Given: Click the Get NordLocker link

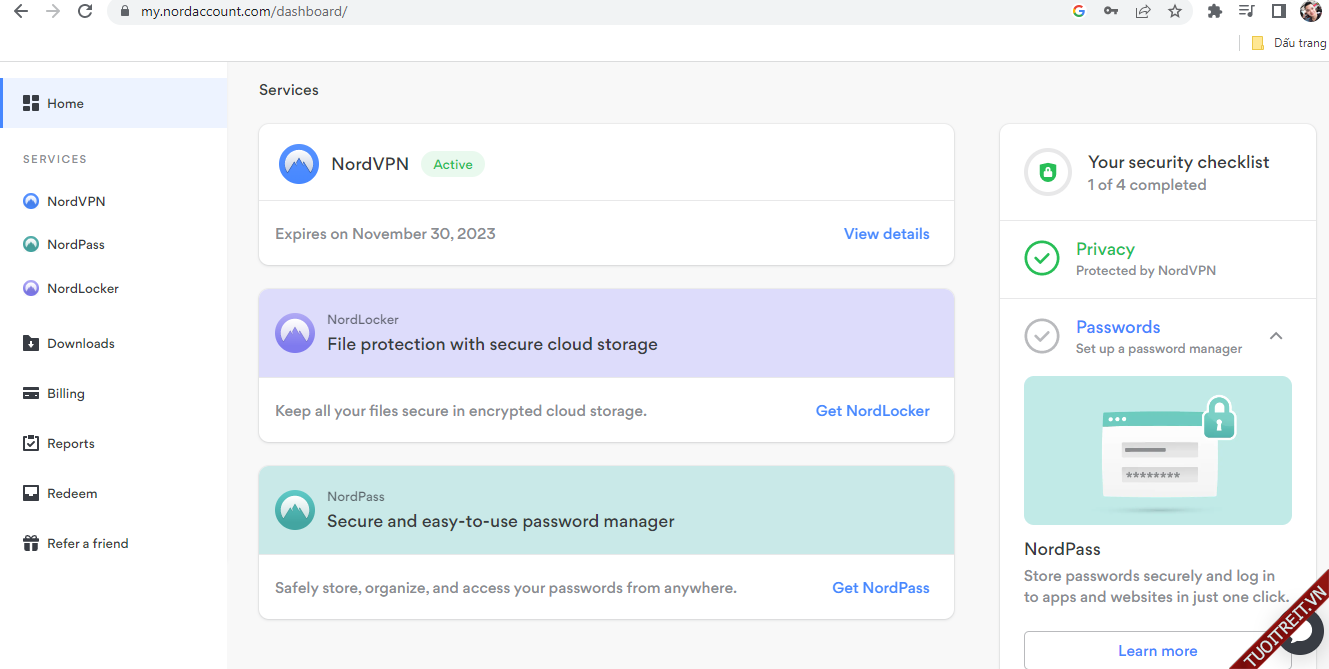Looking at the screenshot, I should click(x=872, y=411).
